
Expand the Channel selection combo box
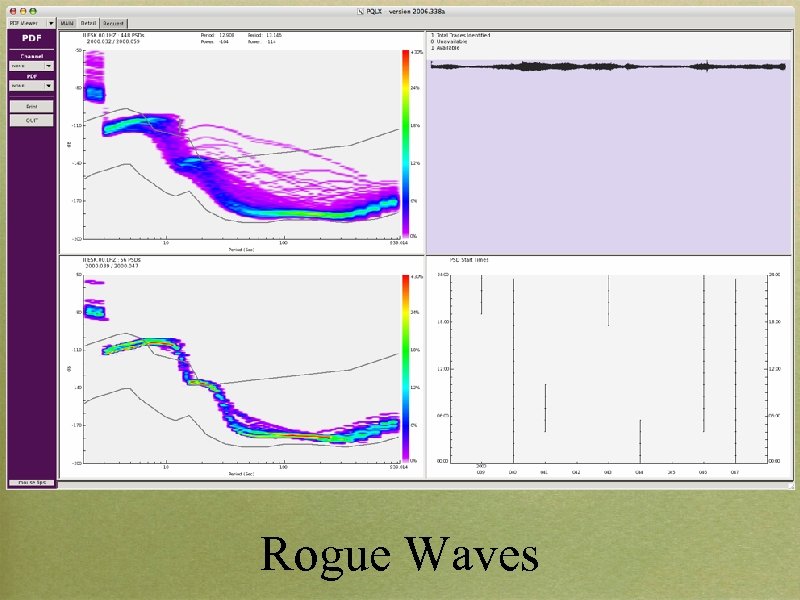(30, 65)
